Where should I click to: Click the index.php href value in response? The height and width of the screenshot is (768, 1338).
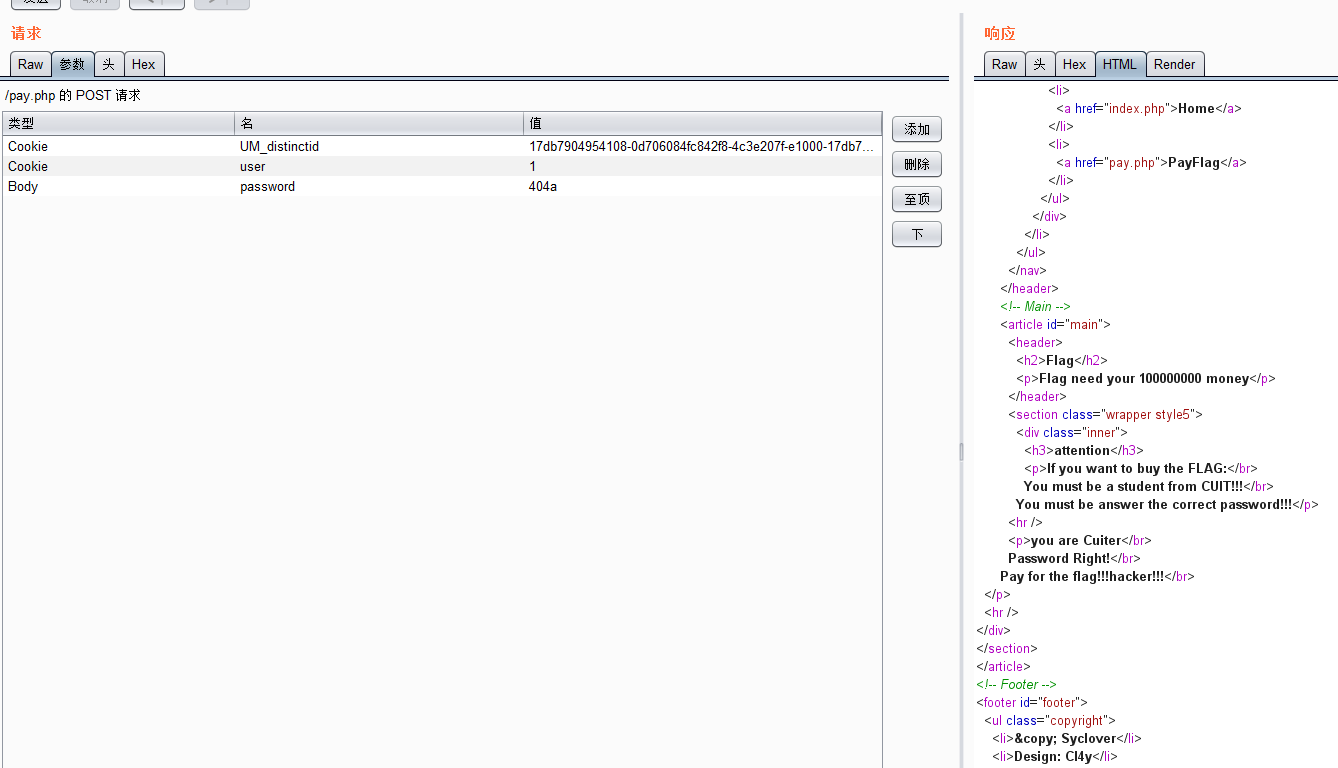point(1138,108)
